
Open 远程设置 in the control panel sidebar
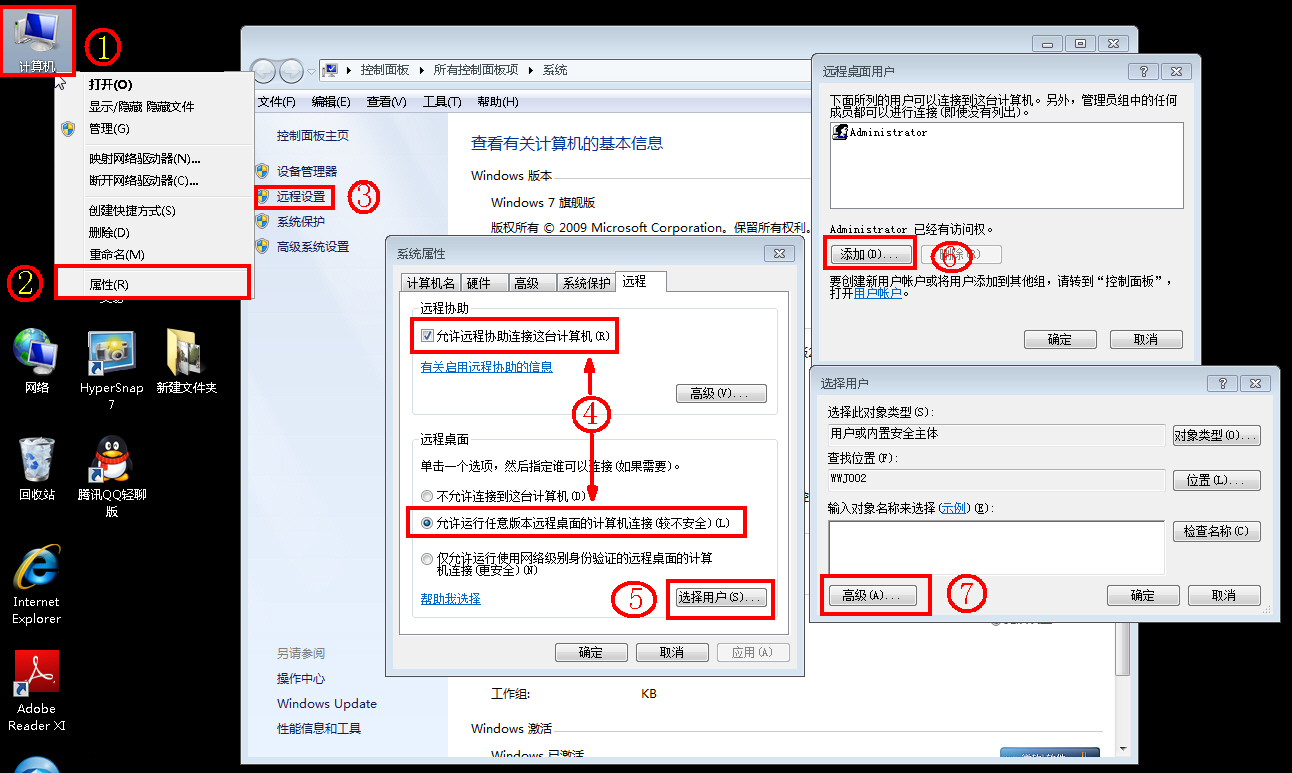tap(302, 196)
